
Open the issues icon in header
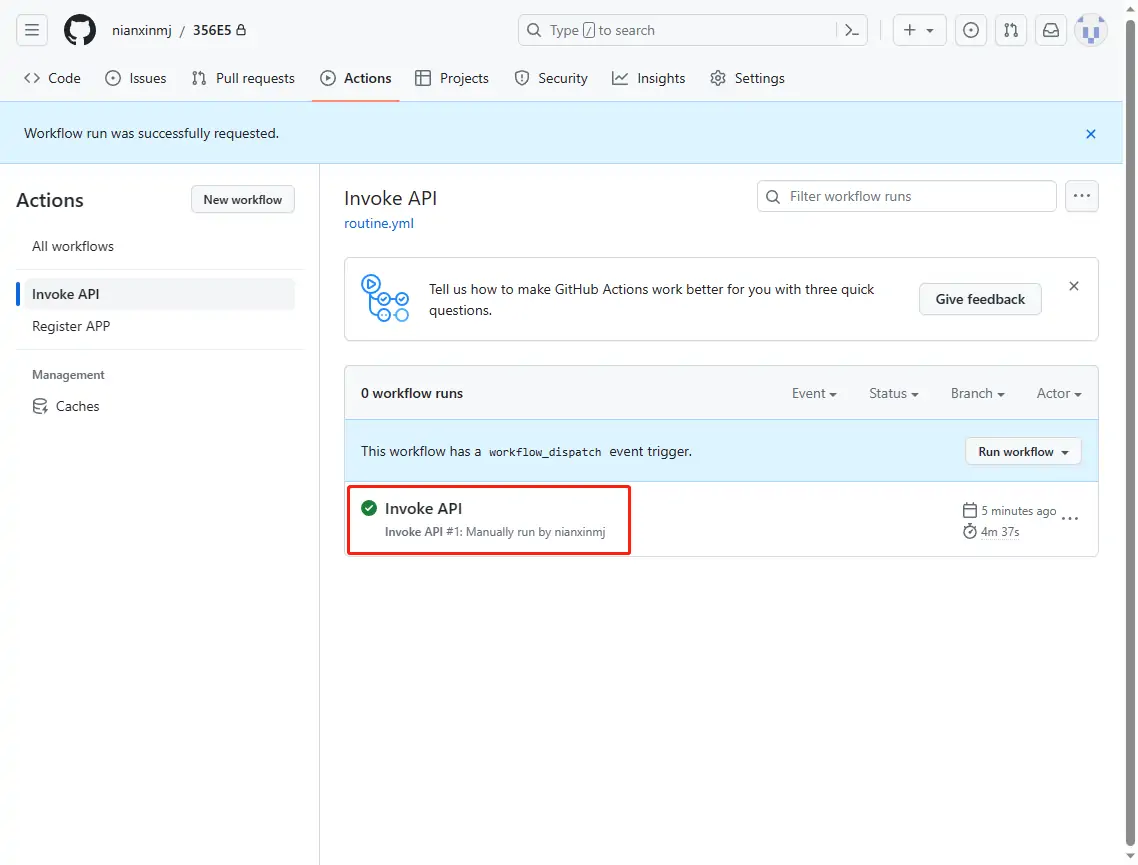coord(970,30)
